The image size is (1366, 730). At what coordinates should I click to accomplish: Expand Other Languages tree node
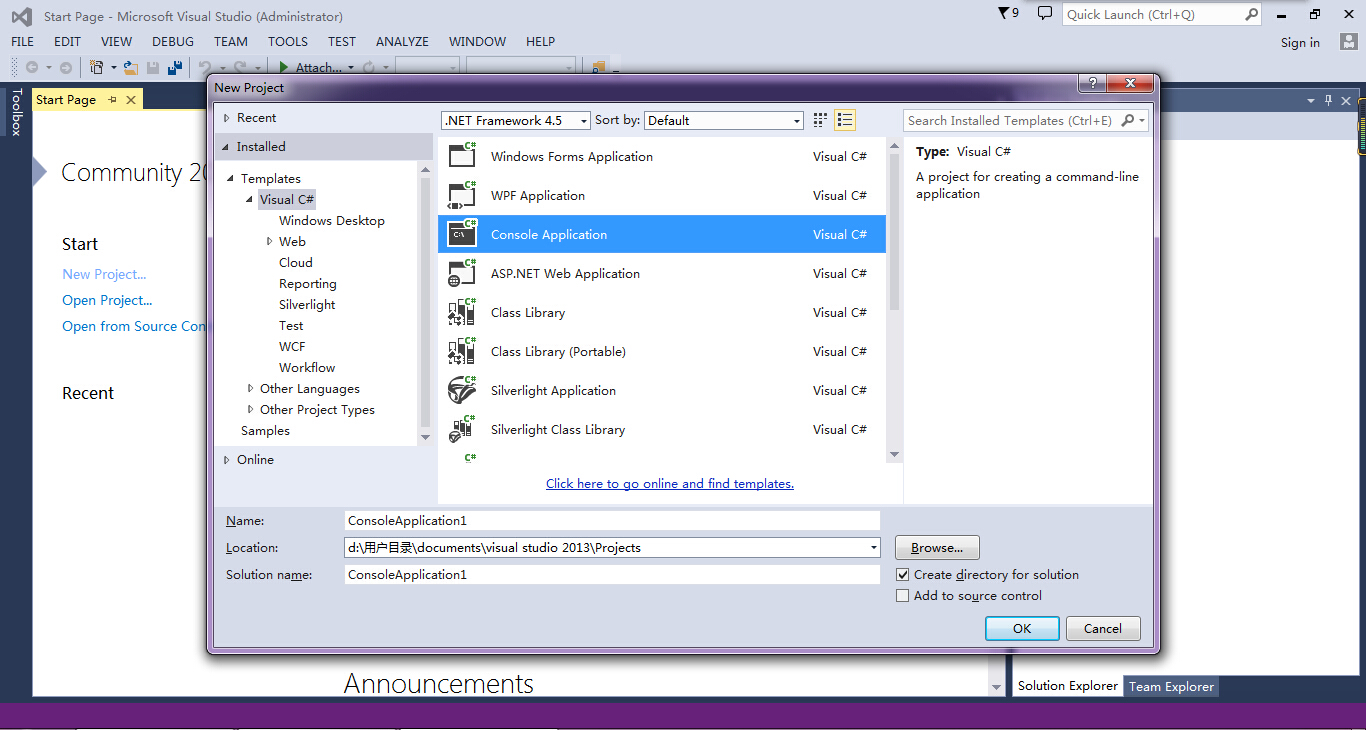[x=251, y=389]
